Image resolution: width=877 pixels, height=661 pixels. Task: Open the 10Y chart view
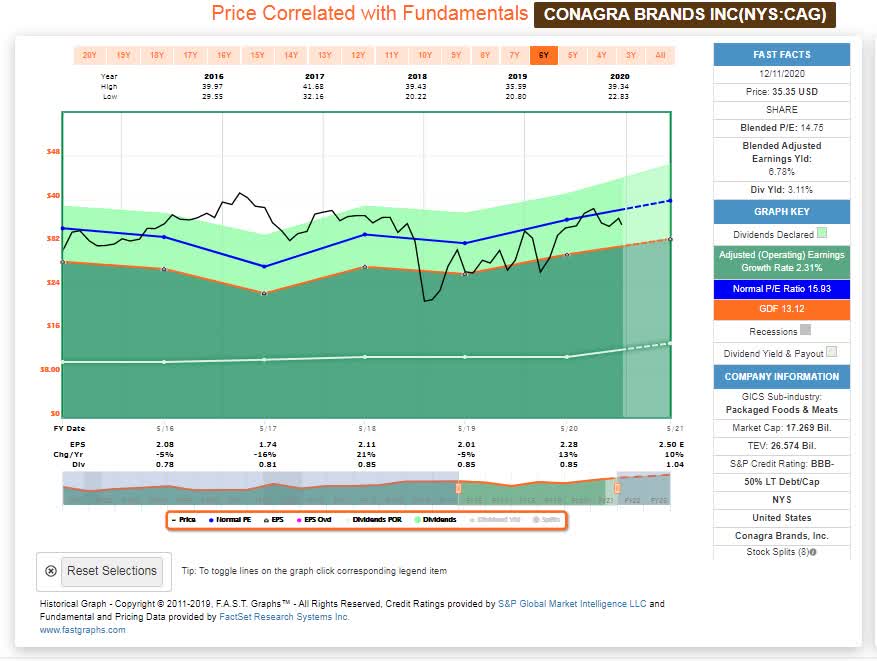pos(425,55)
